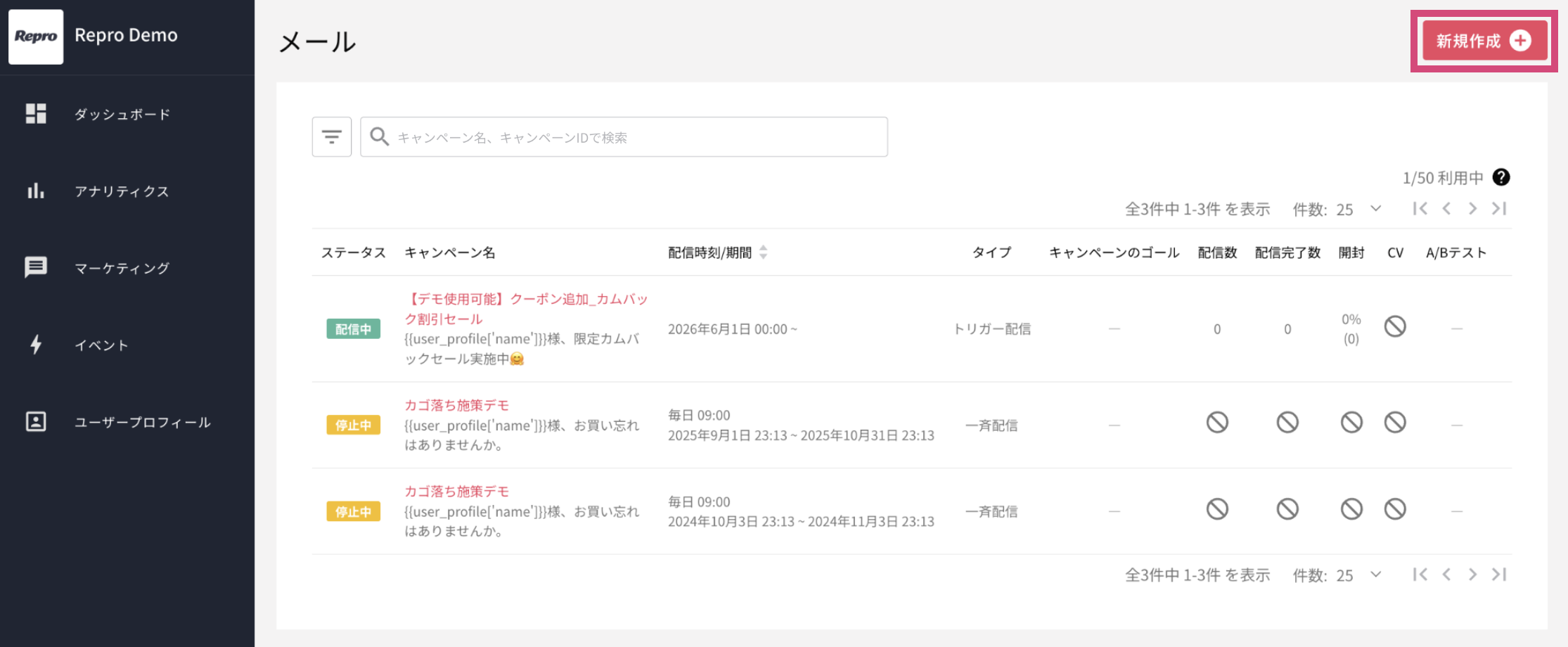Open the クーポン追加_カムバック割引セール campaign link
Screen dimensions: 1568x647
click(526, 309)
